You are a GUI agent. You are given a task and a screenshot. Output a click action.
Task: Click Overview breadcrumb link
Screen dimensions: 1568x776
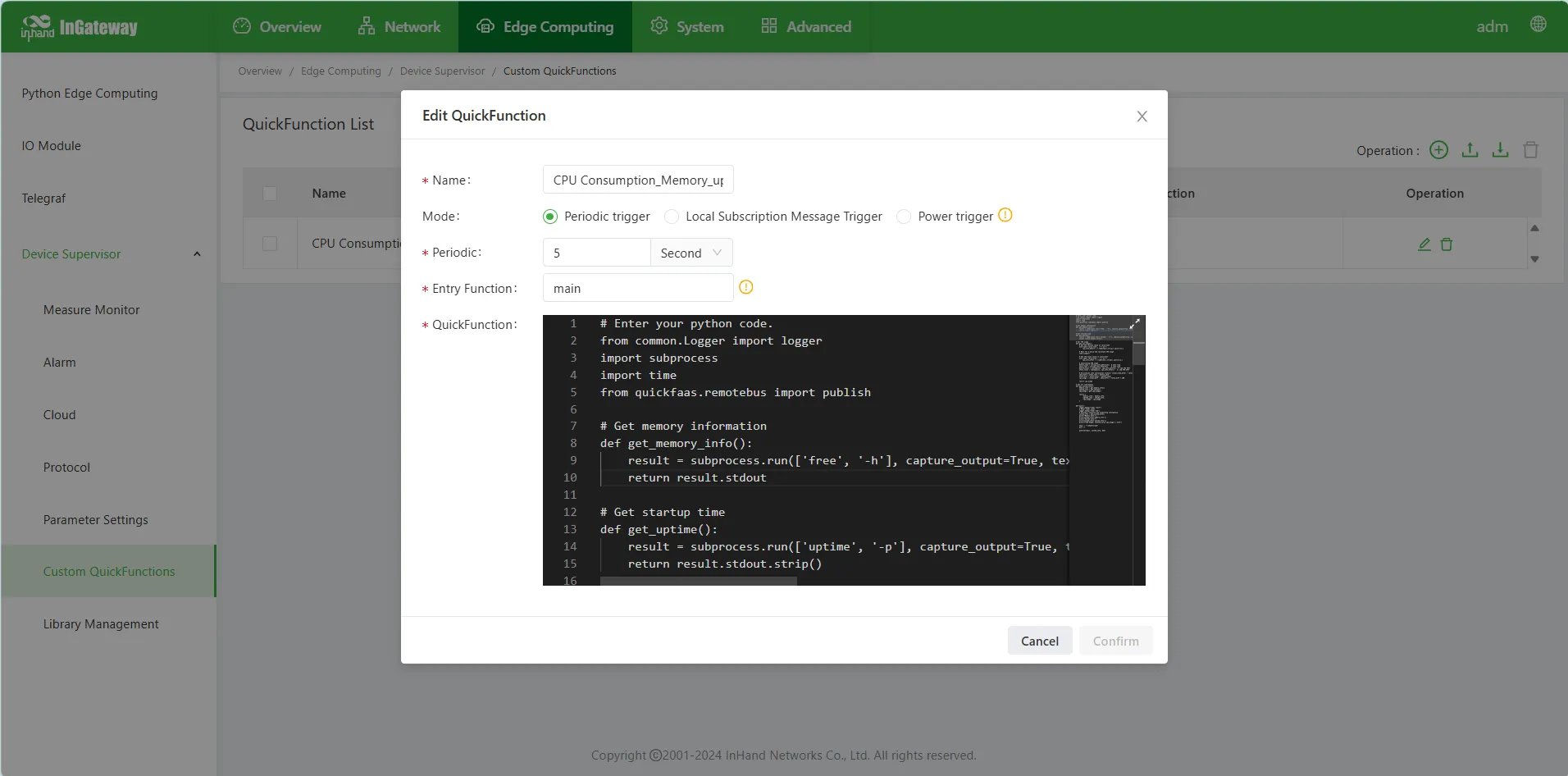pyautogui.click(x=260, y=71)
